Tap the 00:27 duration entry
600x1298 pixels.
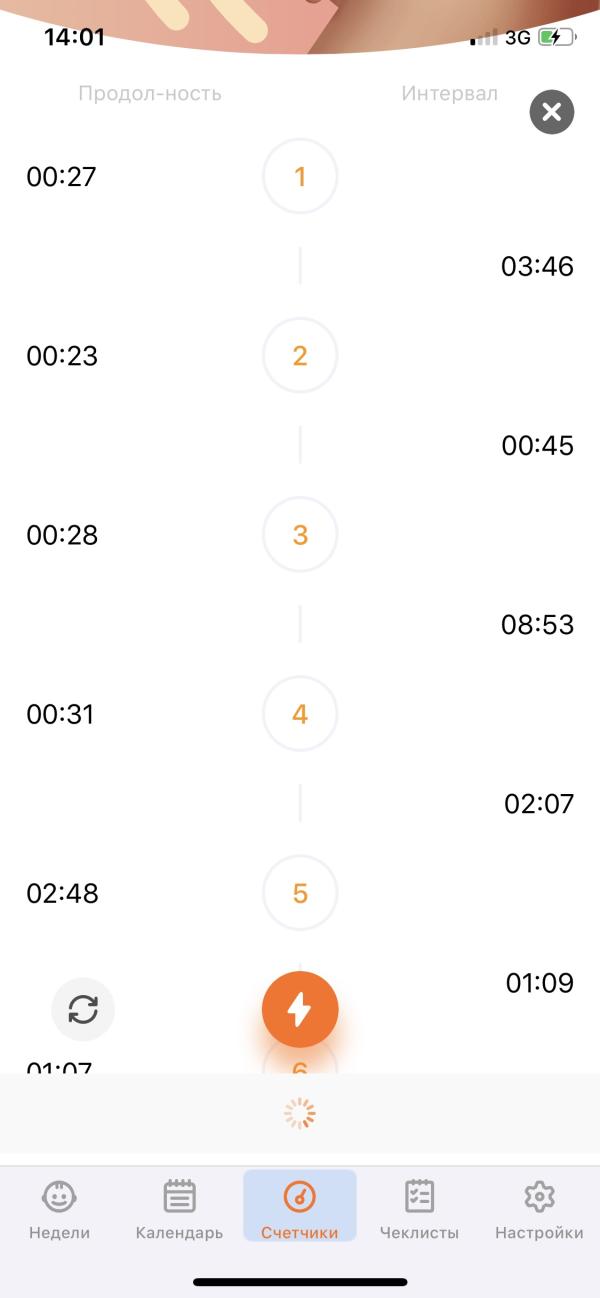[x=62, y=177]
